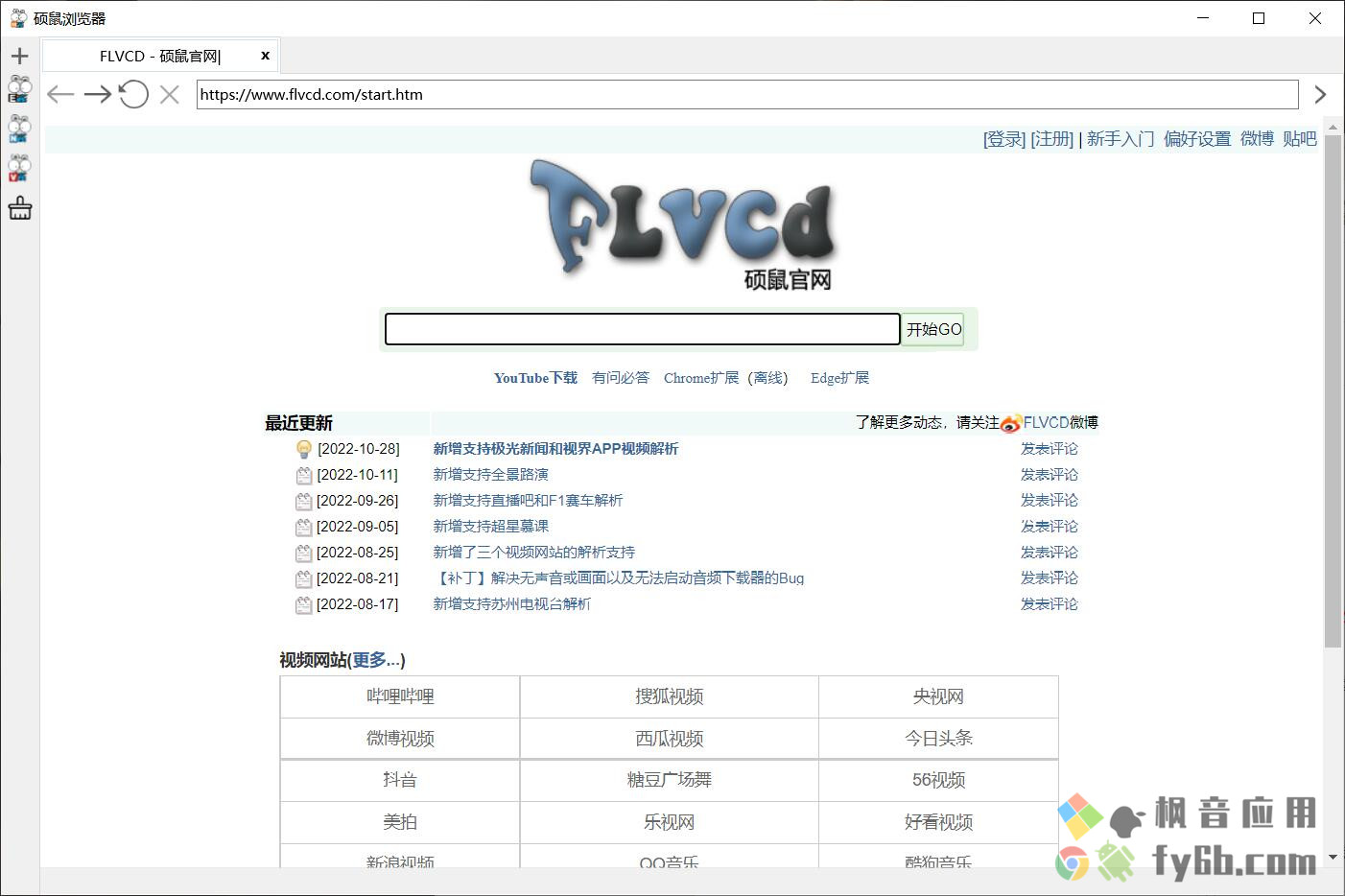
Task: Click the go arrow beside address bar
Action: (x=1320, y=94)
